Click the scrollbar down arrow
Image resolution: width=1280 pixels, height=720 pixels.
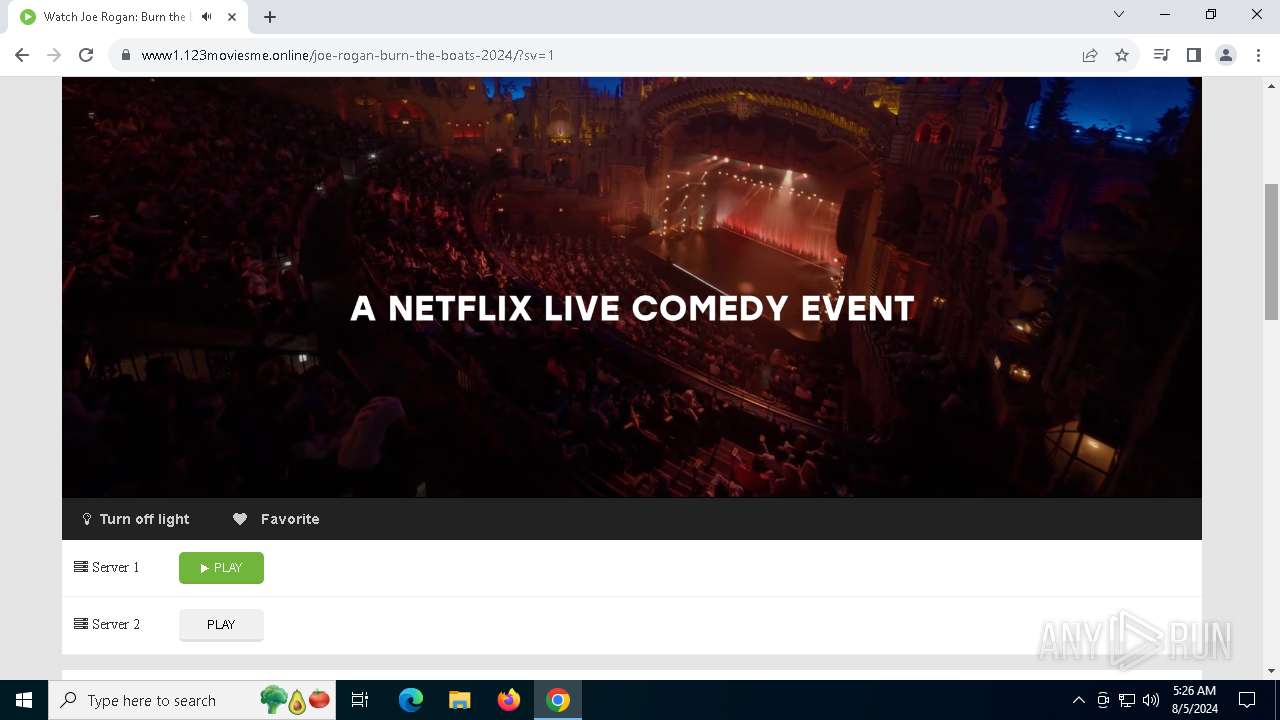(x=1271, y=670)
